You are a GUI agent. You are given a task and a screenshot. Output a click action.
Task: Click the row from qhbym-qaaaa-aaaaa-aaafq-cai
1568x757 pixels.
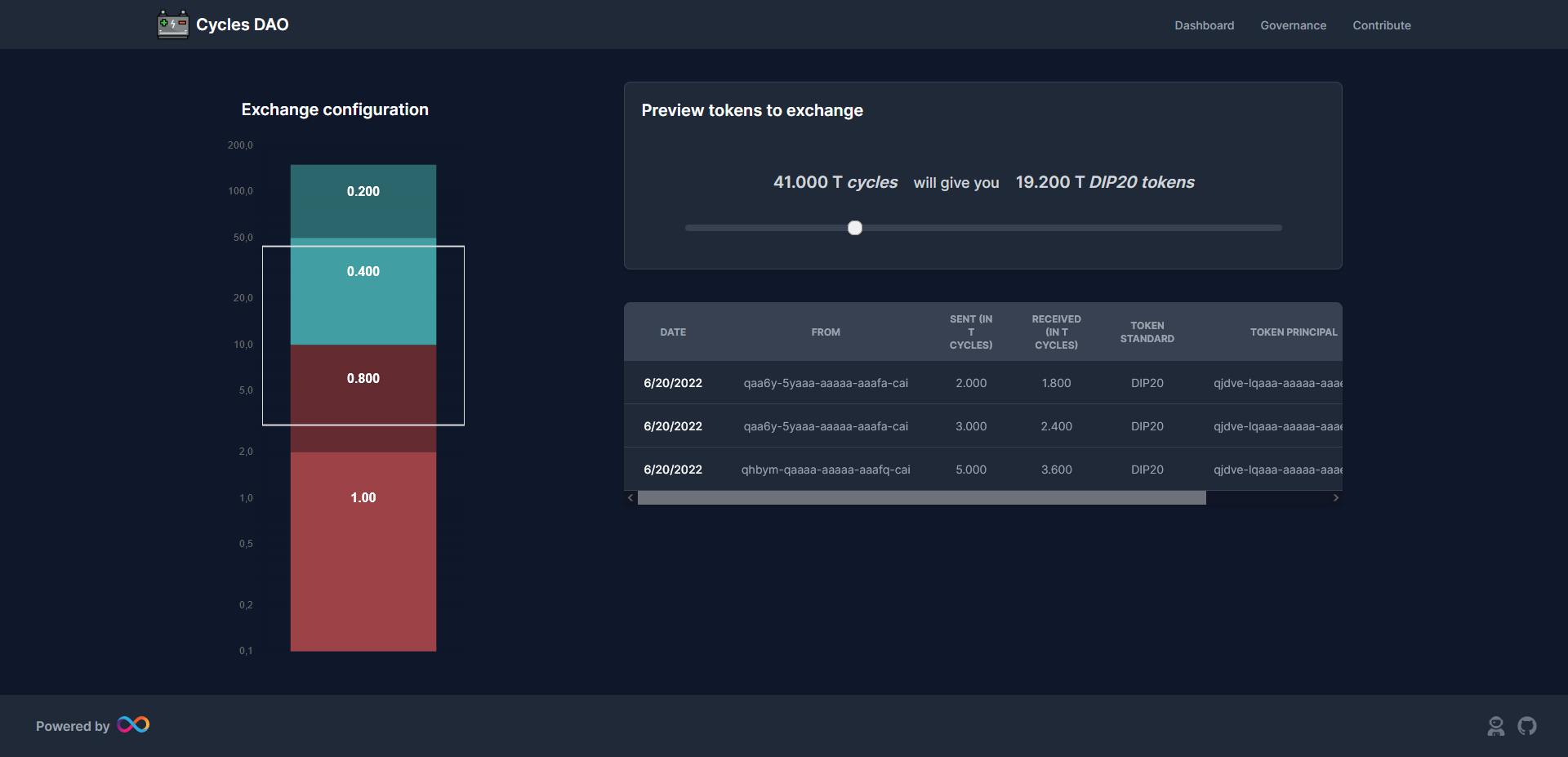tap(825, 470)
